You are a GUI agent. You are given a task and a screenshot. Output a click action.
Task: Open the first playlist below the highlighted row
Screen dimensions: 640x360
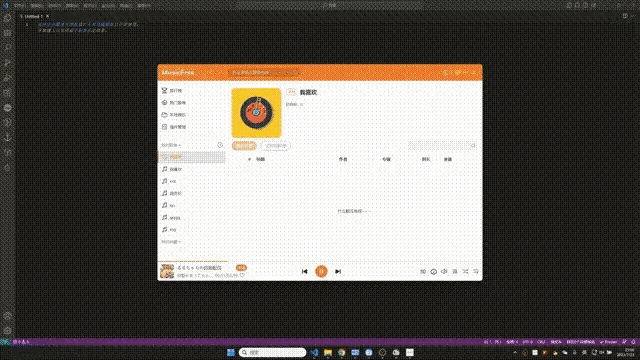(191, 169)
